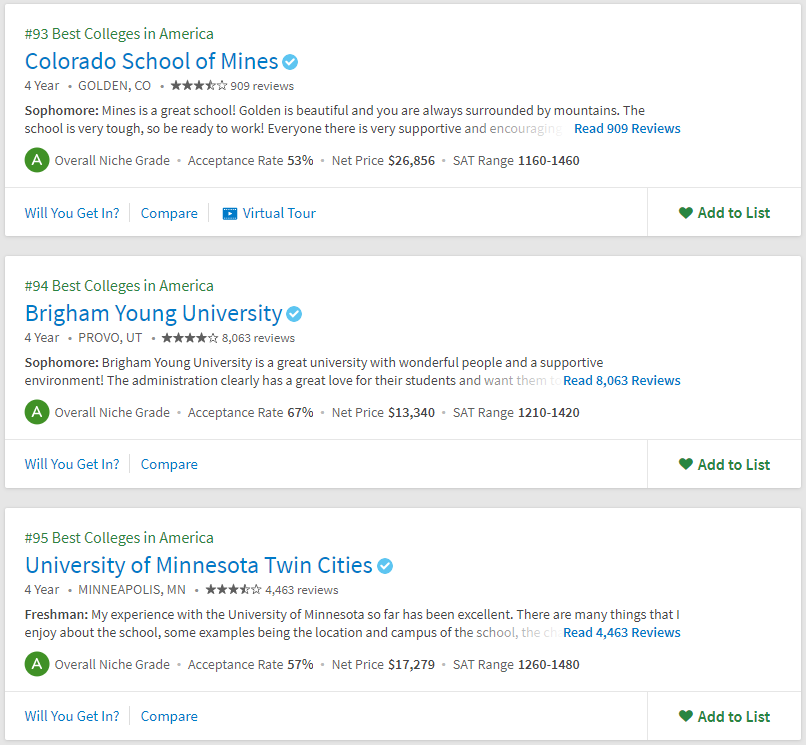Click the 909 reviews count text

[x=262, y=86]
